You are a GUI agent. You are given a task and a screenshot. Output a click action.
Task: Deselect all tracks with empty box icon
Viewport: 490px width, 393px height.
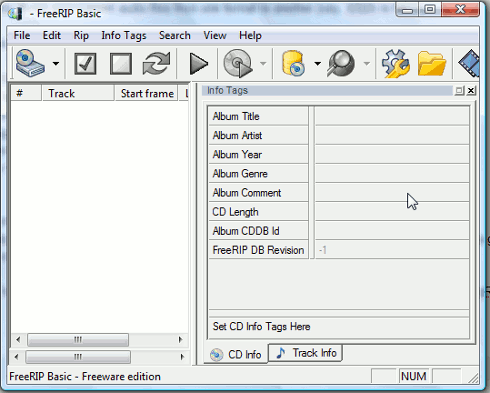coord(121,63)
